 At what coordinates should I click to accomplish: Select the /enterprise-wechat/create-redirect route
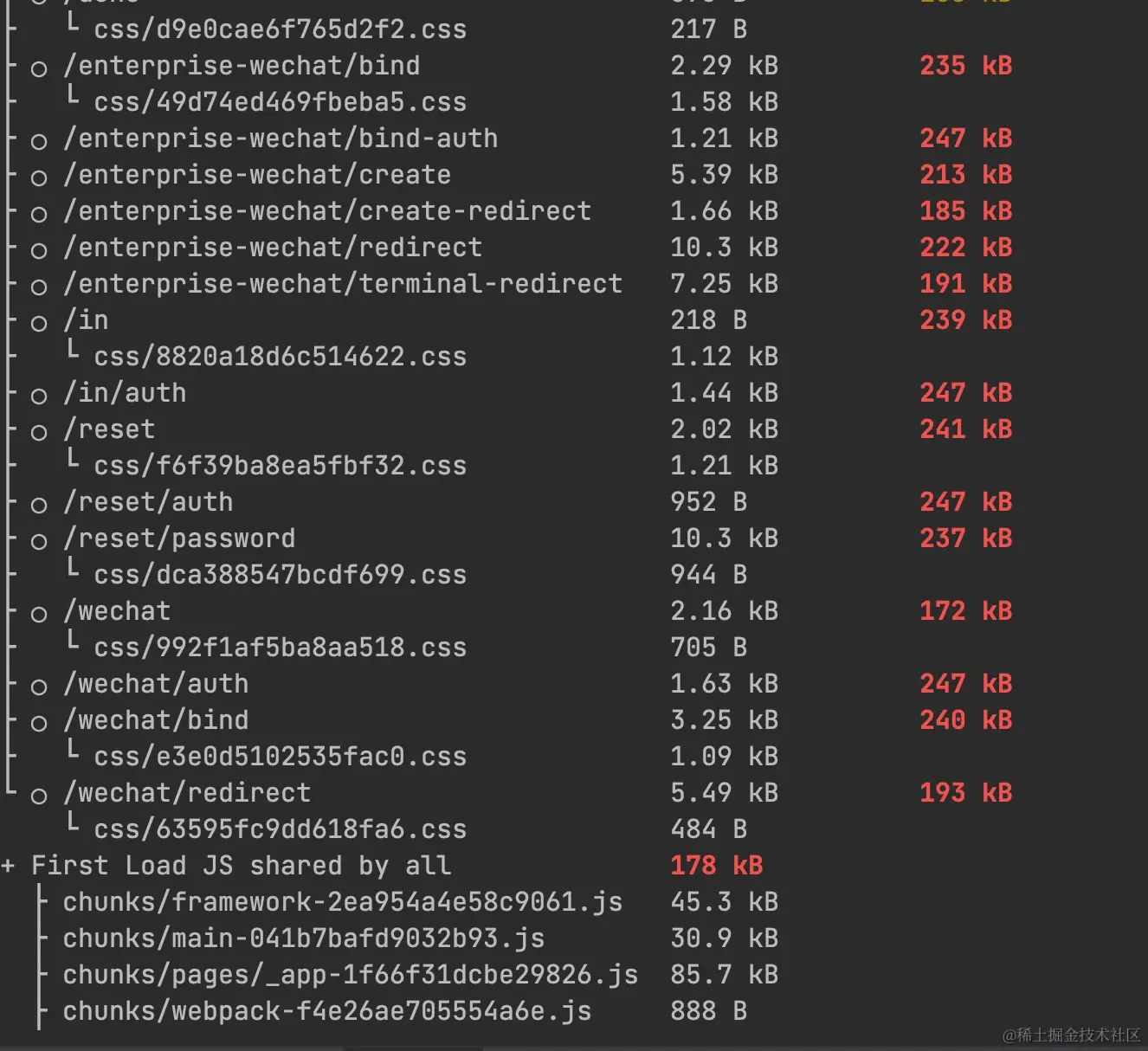327,211
